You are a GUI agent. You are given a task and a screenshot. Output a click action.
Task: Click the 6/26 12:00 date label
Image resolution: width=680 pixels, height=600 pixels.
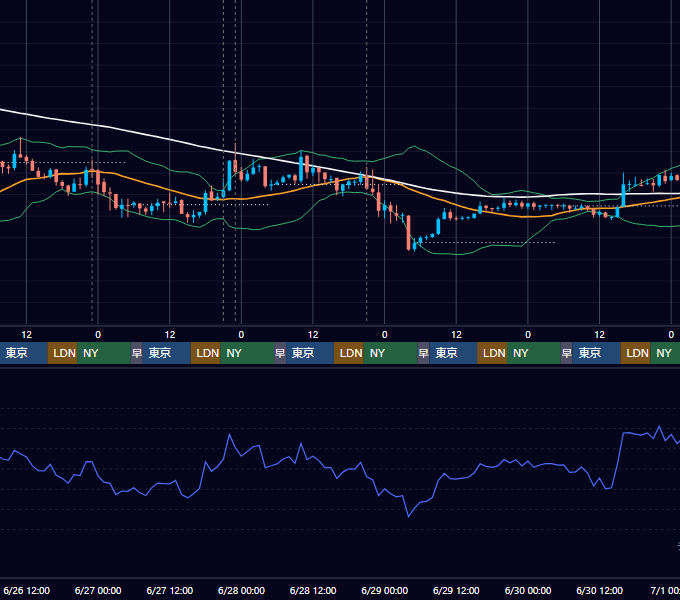26,590
